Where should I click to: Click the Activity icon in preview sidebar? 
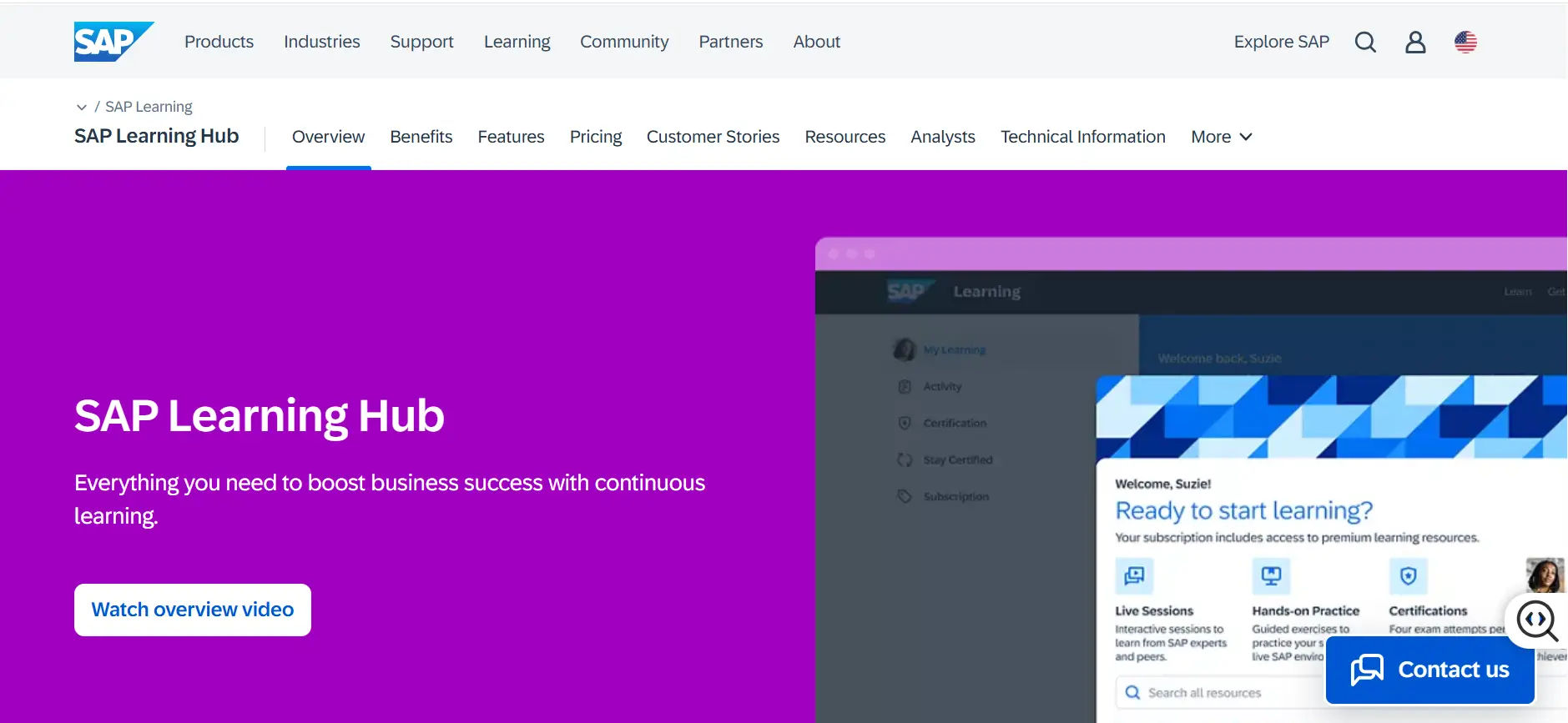coord(905,386)
